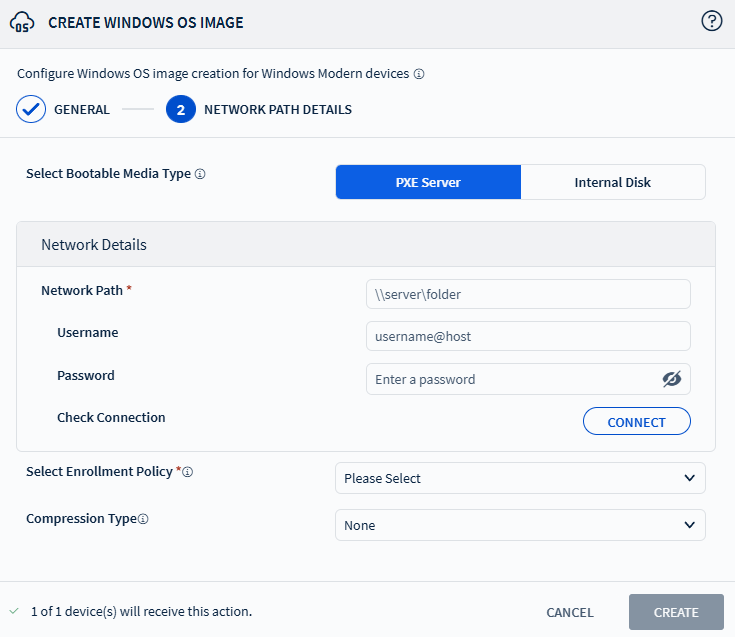The height and width of the screenshot is (637, 735).
Task: Click the General step checkmark icon
Action: [31, 109]
